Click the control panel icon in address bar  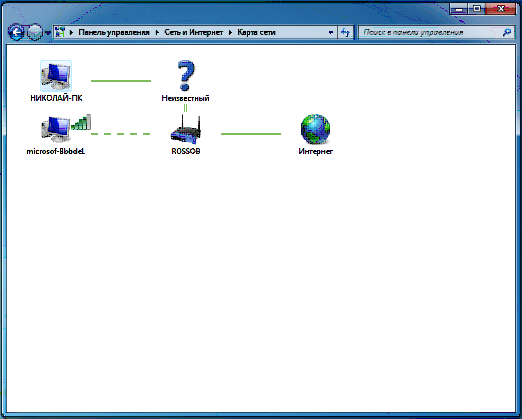[60, 32]
